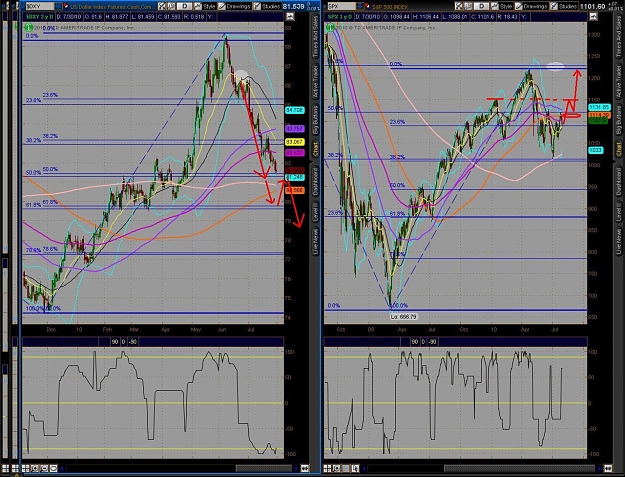Open Active Trader sidebar tab beside SPX chart
The width and height of the screenshot is (625, 477).
tap(619, 82)
